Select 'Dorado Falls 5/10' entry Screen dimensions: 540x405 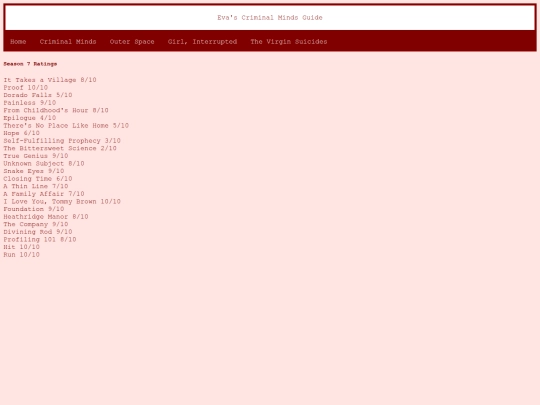[x=38, y=95]
